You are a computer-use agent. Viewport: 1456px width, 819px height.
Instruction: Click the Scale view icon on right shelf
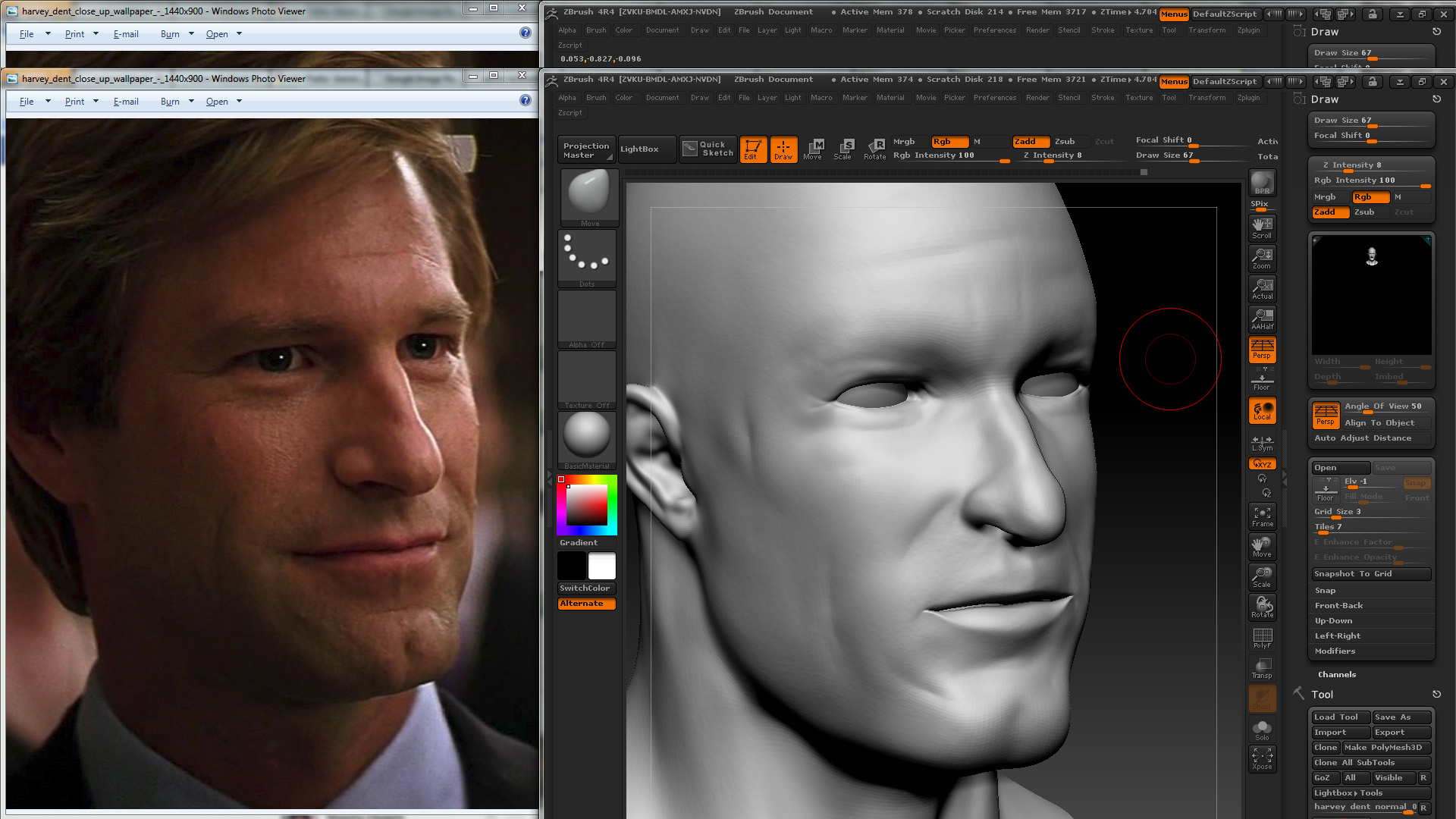point(1262,577)
